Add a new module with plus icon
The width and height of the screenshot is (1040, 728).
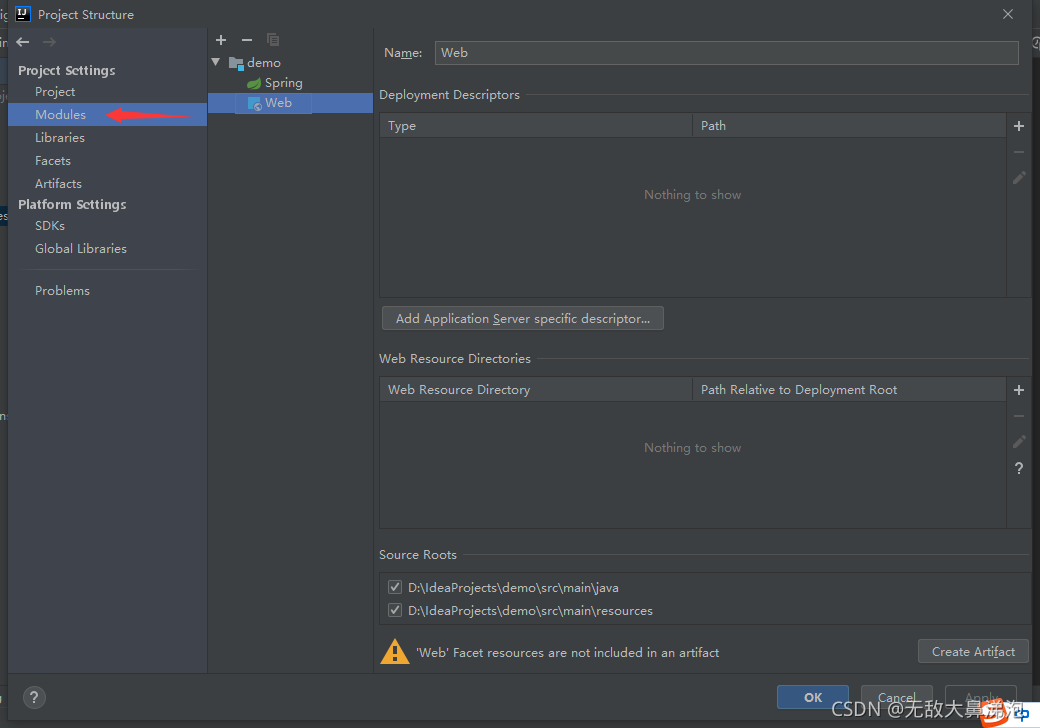tap(221, 40)
